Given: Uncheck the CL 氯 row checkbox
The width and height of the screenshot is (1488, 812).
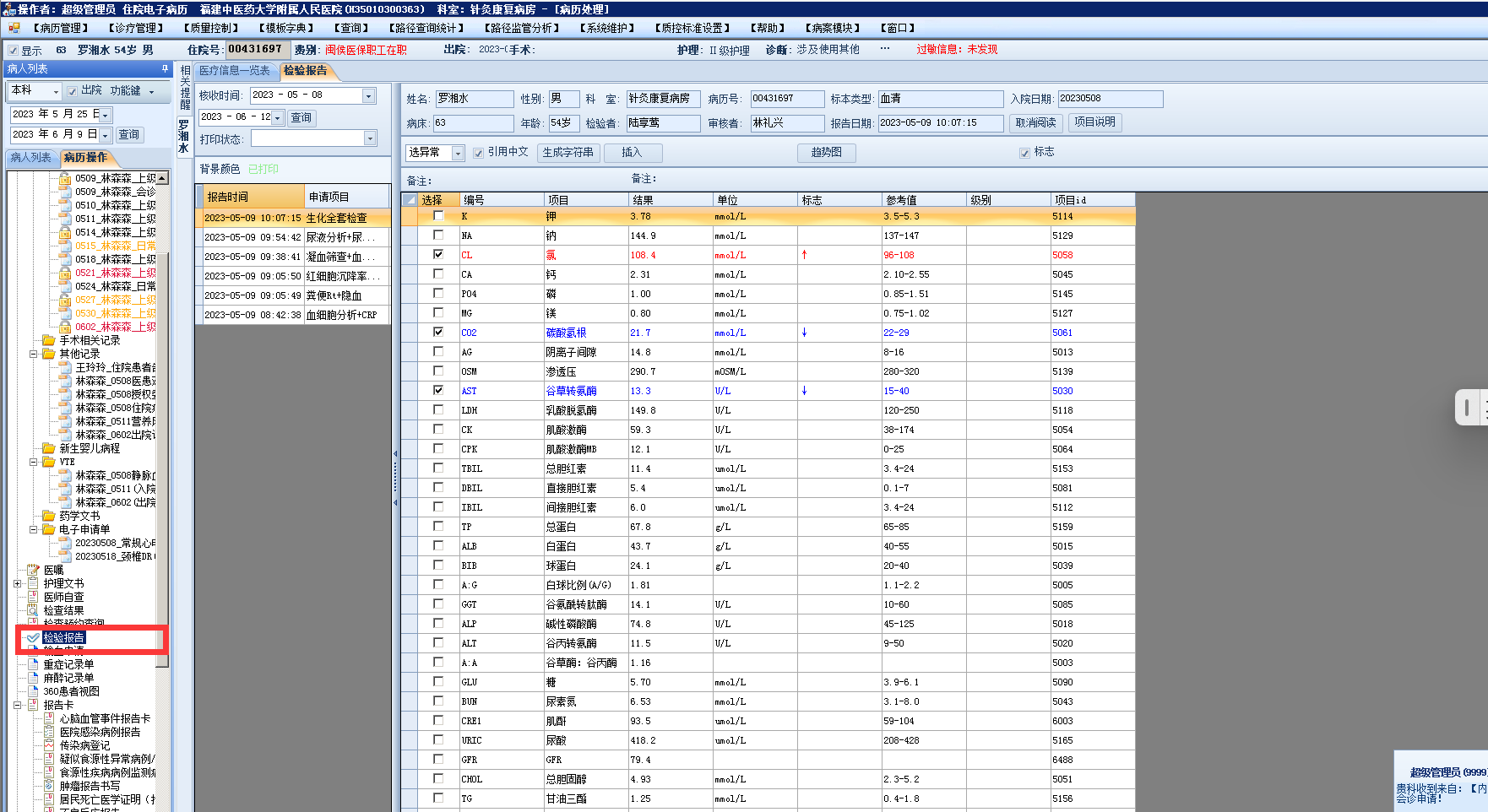Looking at the screenshot, I should click(x=438, y=254).
